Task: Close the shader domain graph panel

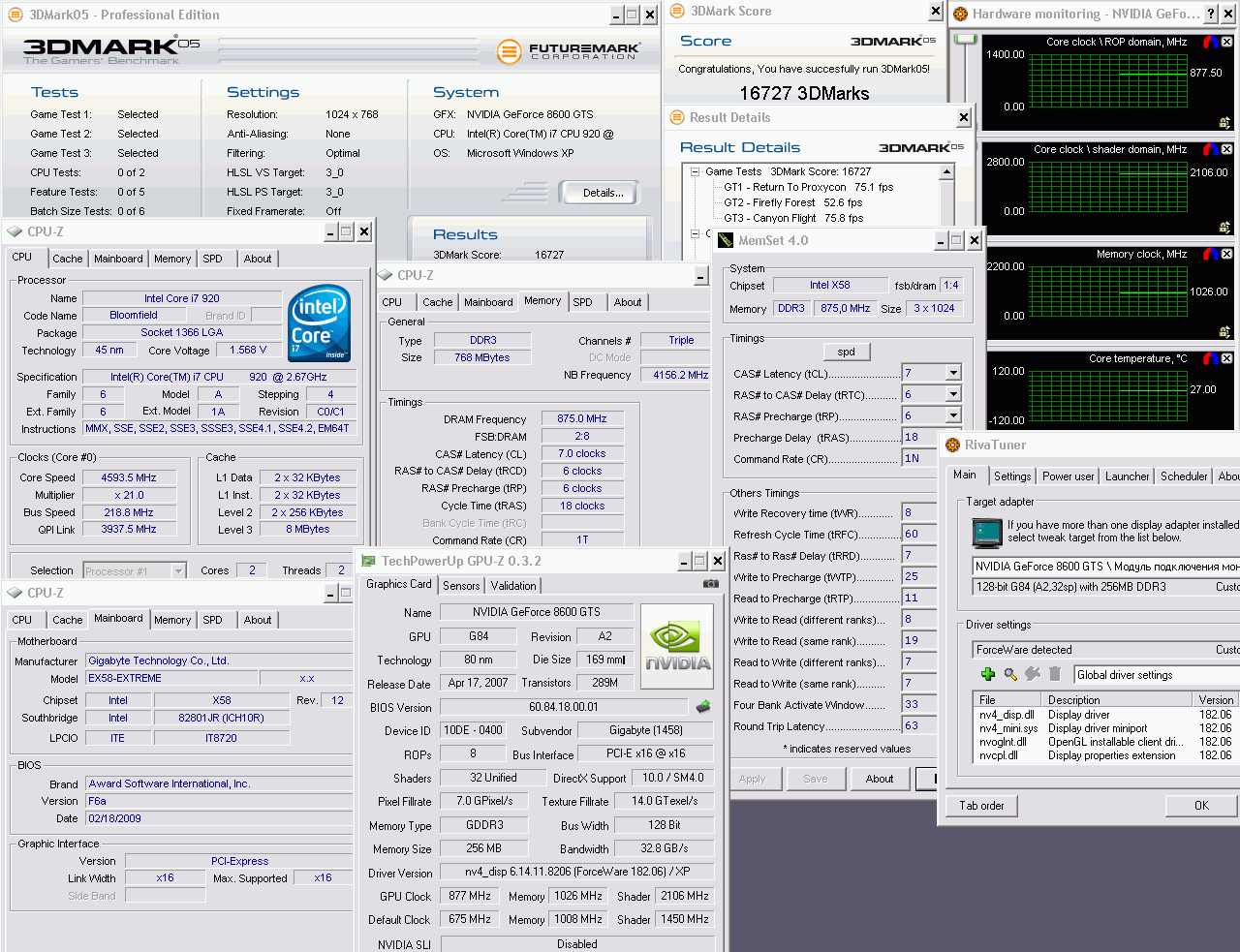Action: 1226,149
